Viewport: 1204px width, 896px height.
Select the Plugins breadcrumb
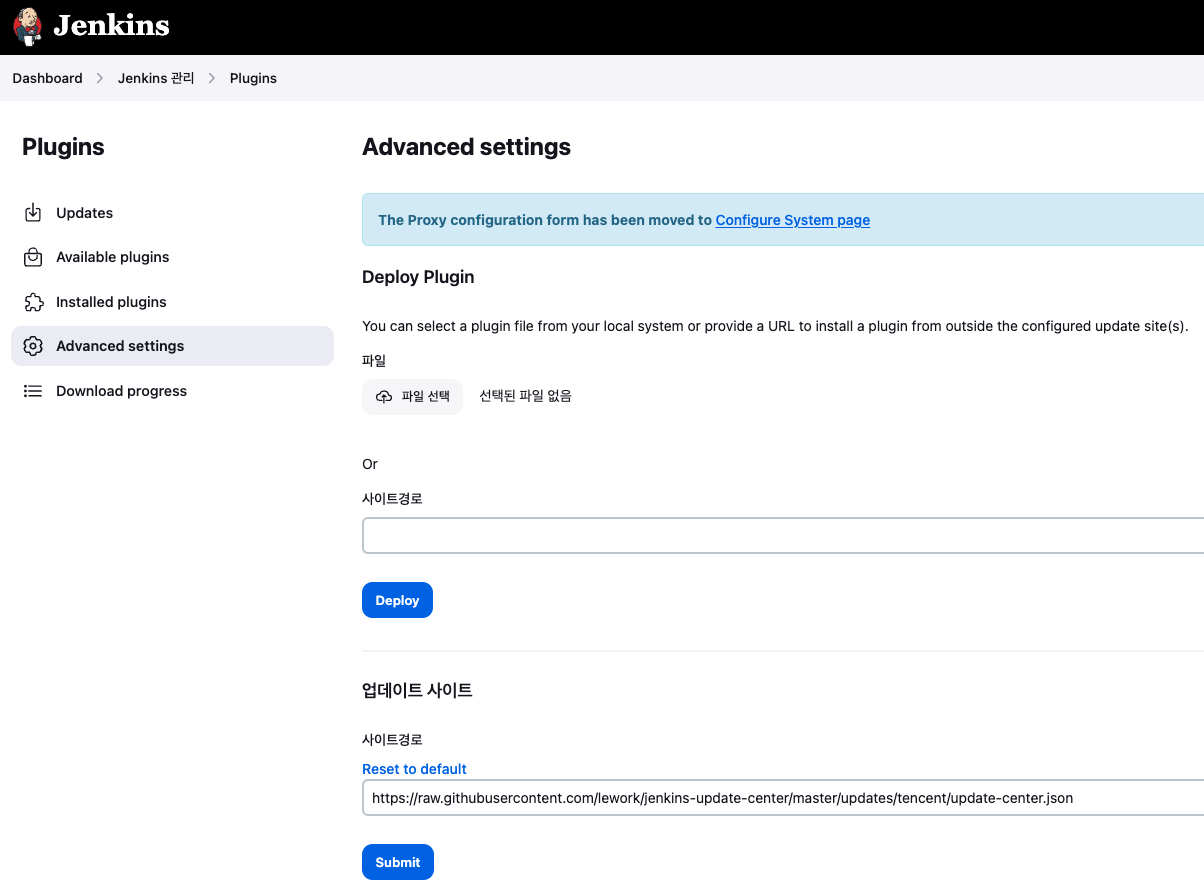(x=253, y=78)
